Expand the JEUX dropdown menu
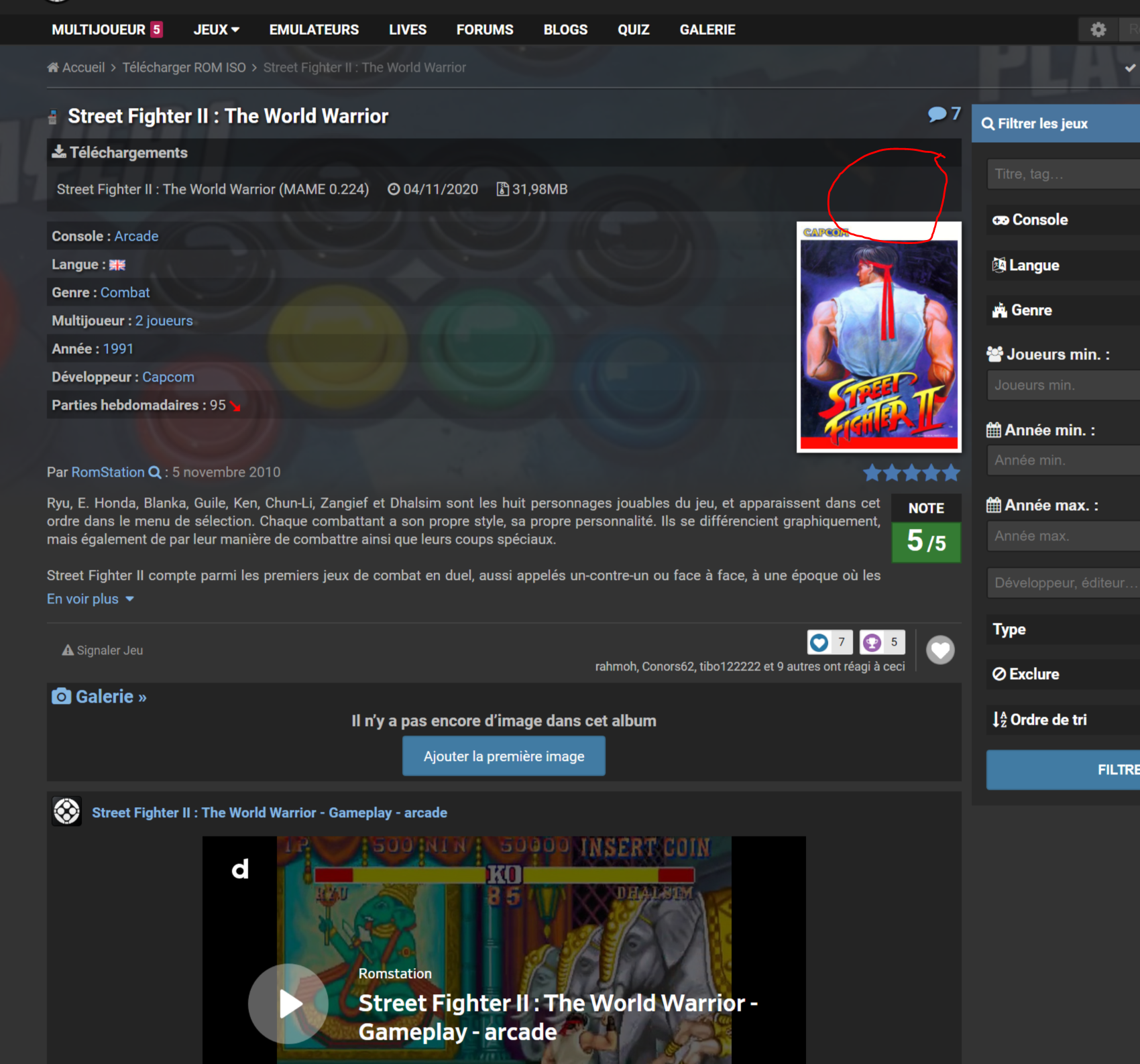The width and height of the screenshot is (1140, 1064). click(216, 29)
